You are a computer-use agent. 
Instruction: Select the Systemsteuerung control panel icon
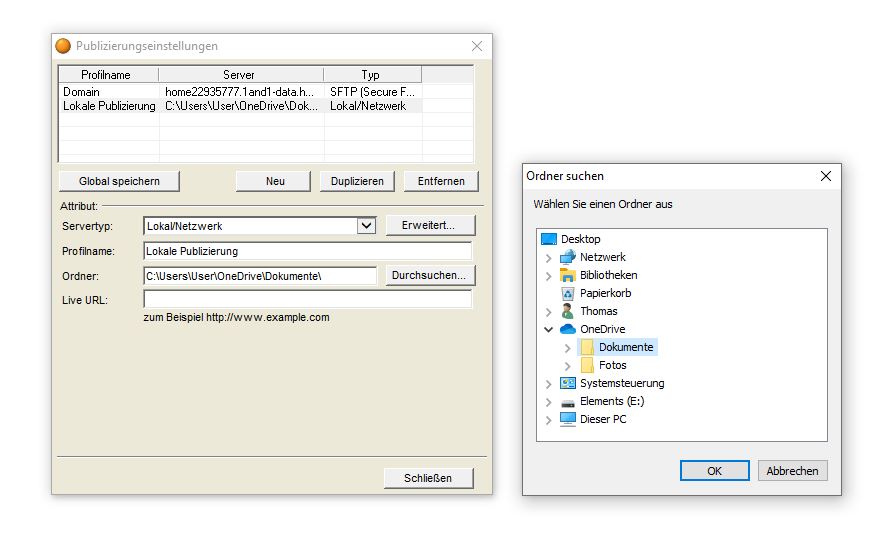coord(568,383)
